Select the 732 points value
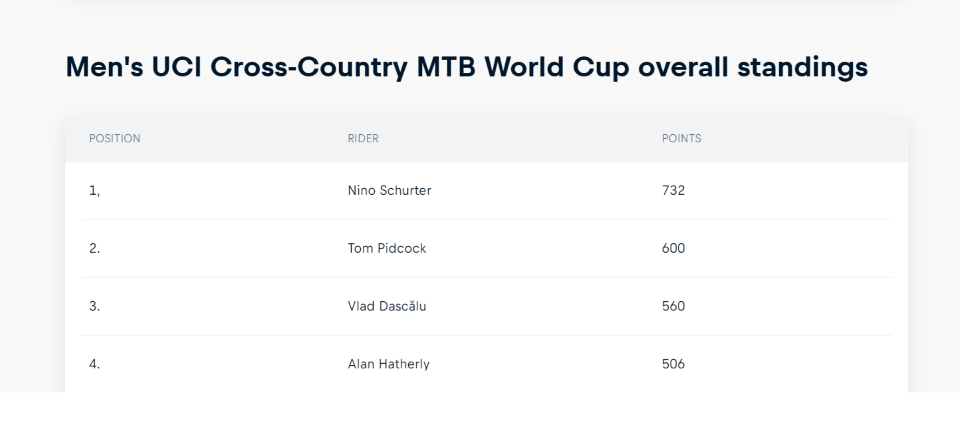960x431 pixels. point(673,190)
